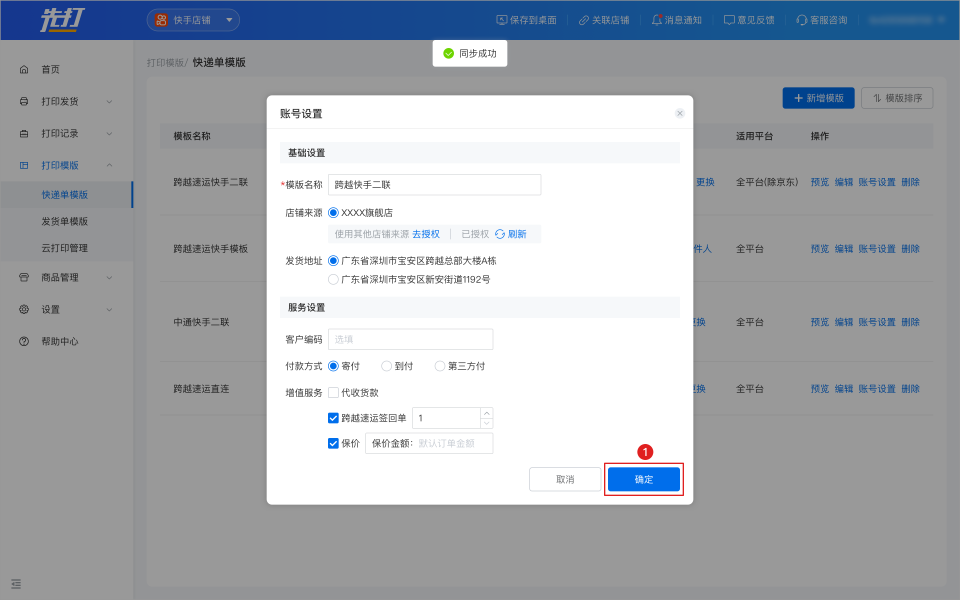
Task: Click the 客户编码 input field
Action: coord(410,339)
